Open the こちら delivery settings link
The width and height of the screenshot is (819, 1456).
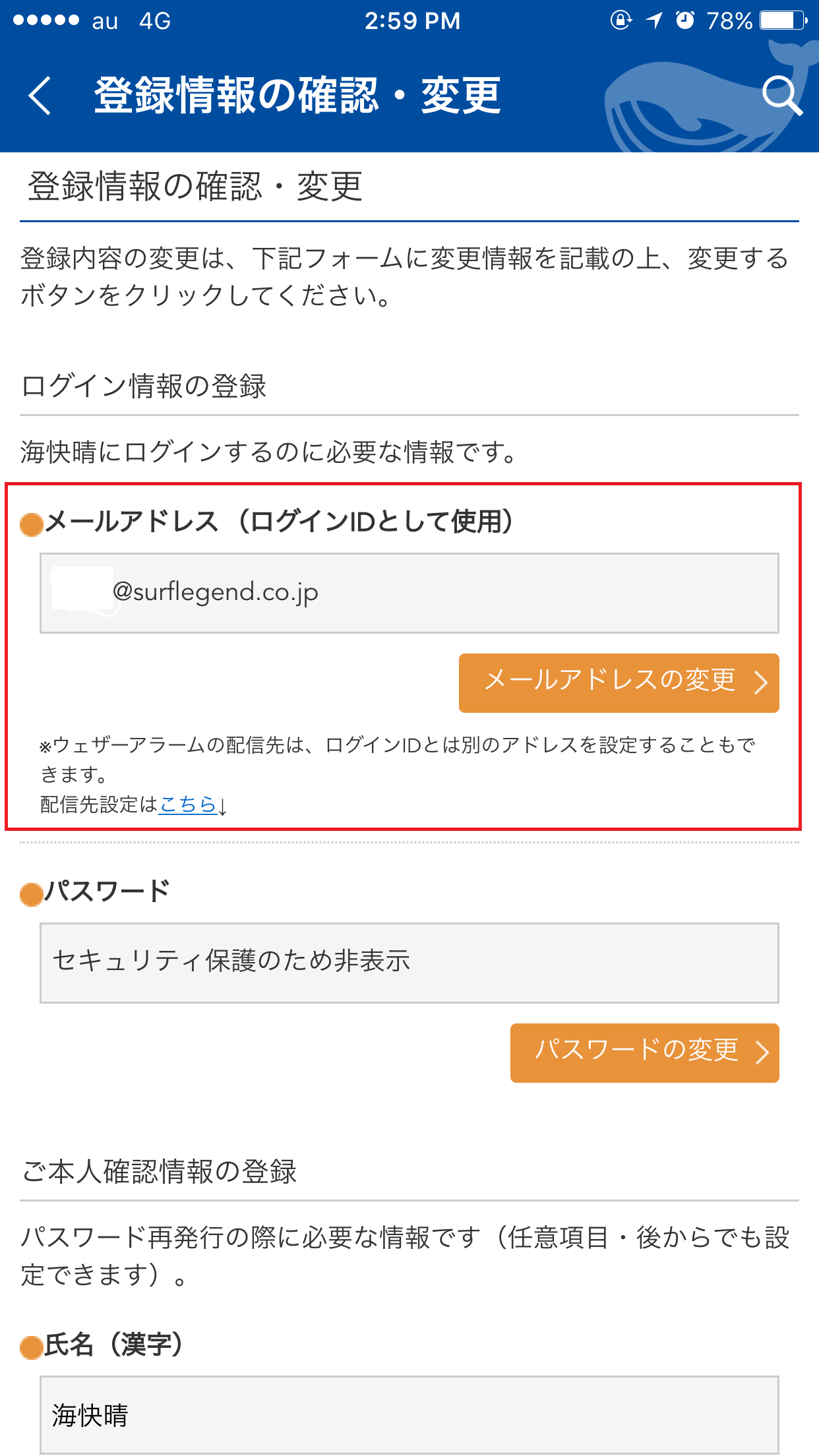pyautogui.click(x=188, y=804)
